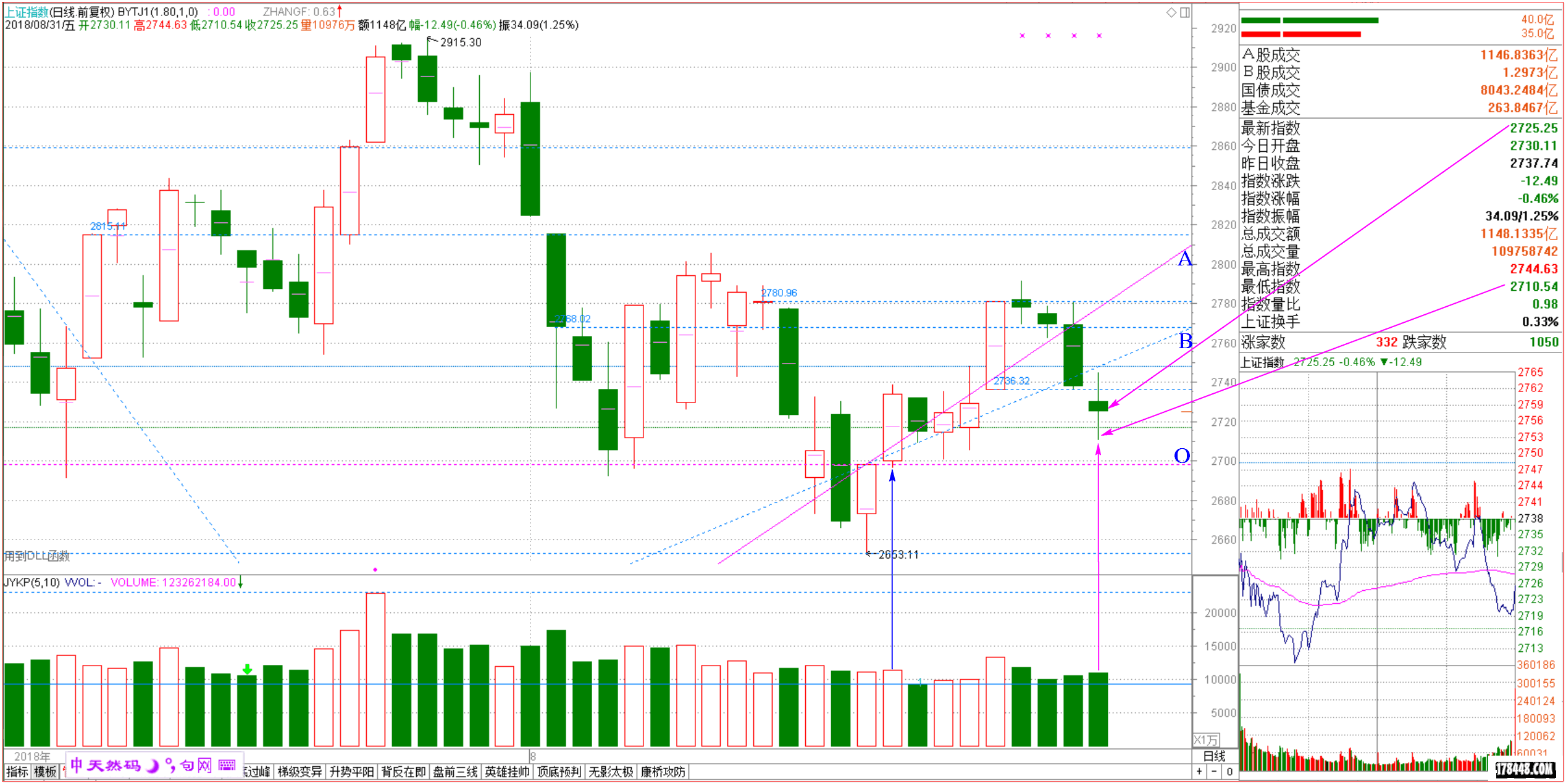Click the minus zoom-out button

[x=1214, y=772]
